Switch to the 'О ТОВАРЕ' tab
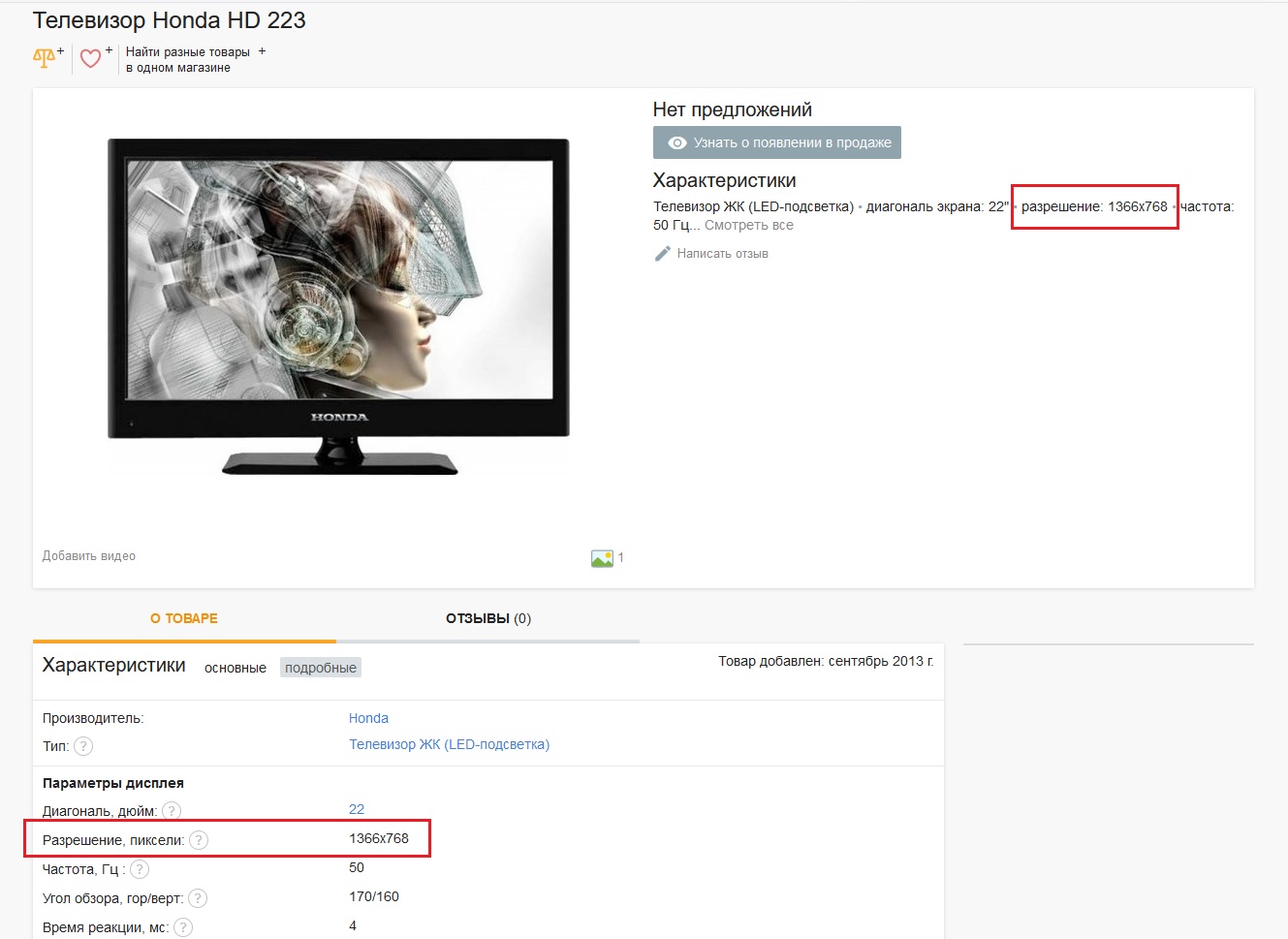The image size is (1288, 939). tap(184, 618)
